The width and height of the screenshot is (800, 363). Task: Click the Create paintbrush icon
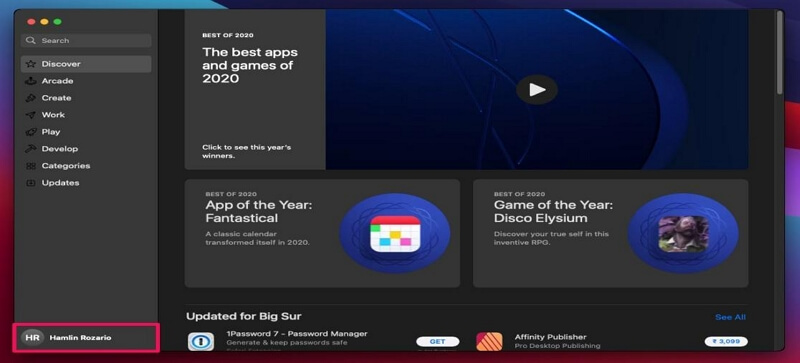pos(31,98)
